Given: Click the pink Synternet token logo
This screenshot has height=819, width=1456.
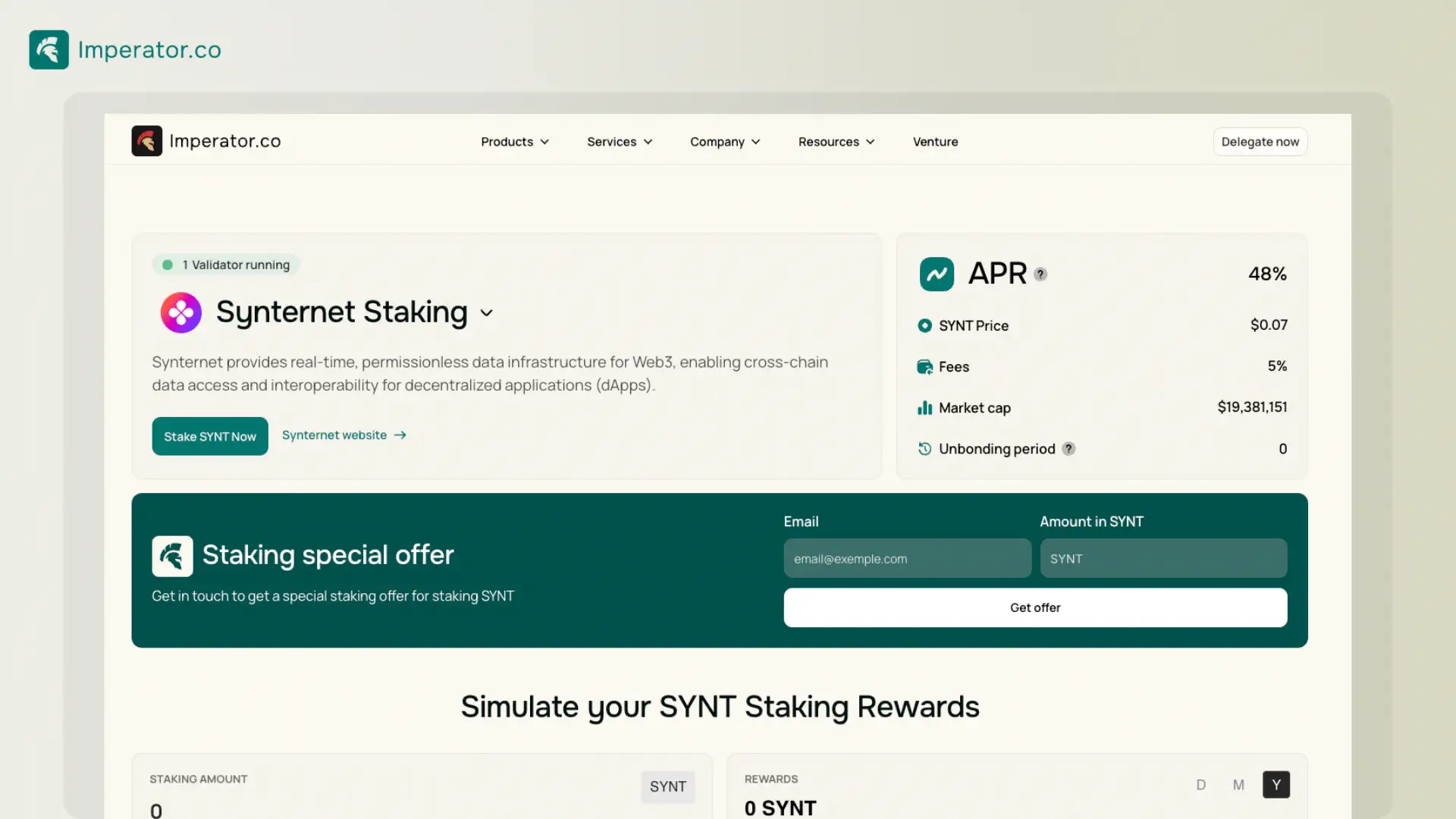Looking at the screenshot, I should coord(180,312).
